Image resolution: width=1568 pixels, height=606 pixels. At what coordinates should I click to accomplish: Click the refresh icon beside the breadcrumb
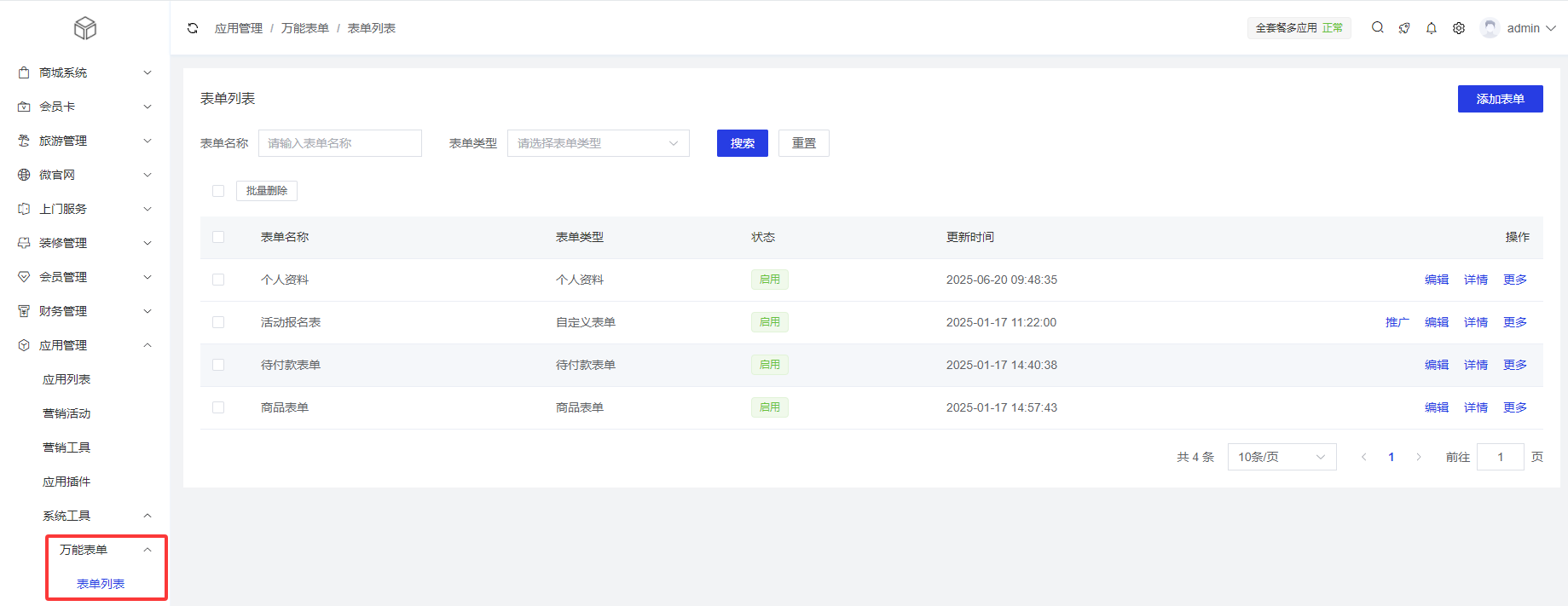point(193,28)
